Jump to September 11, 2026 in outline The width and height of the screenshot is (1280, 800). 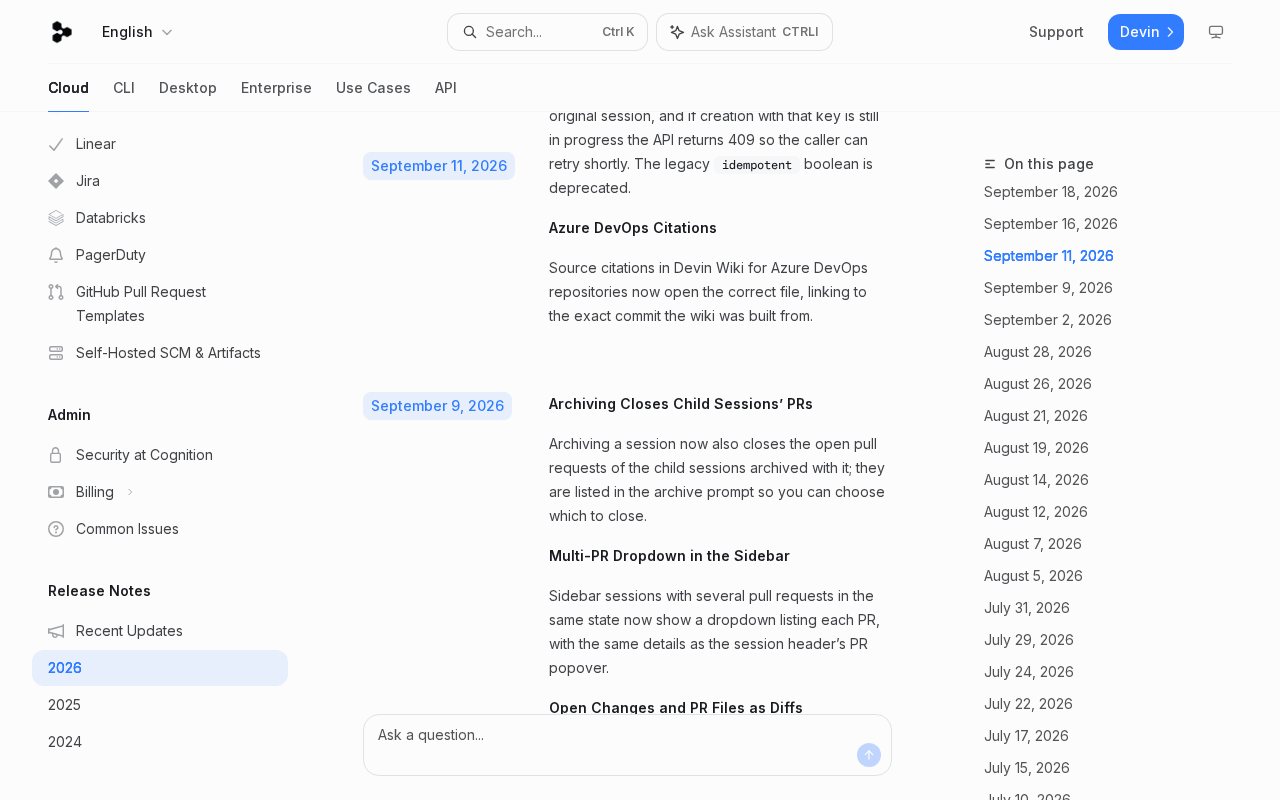1049,256
